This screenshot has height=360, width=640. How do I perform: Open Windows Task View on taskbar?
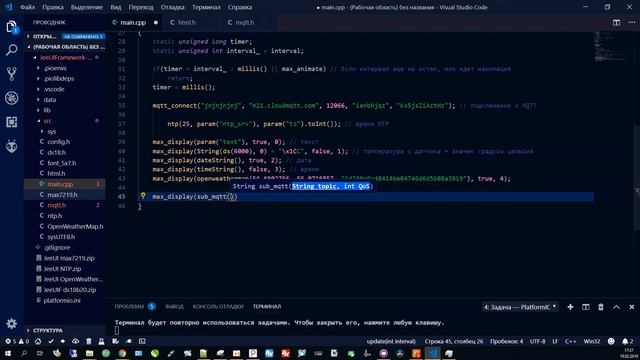click(x=40, y=353)
